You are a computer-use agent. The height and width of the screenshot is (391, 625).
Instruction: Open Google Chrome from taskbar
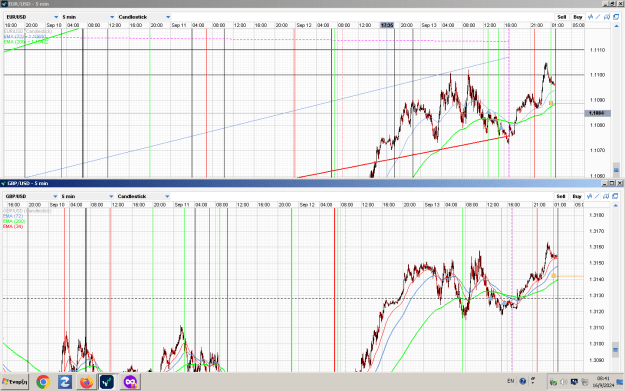click(43, 382)
